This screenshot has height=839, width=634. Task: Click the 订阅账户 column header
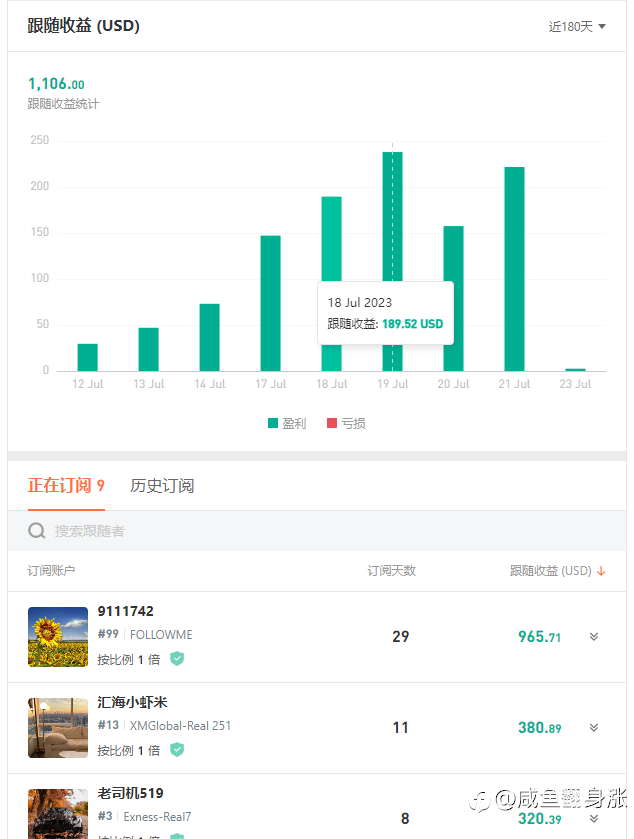pos(51,571)
